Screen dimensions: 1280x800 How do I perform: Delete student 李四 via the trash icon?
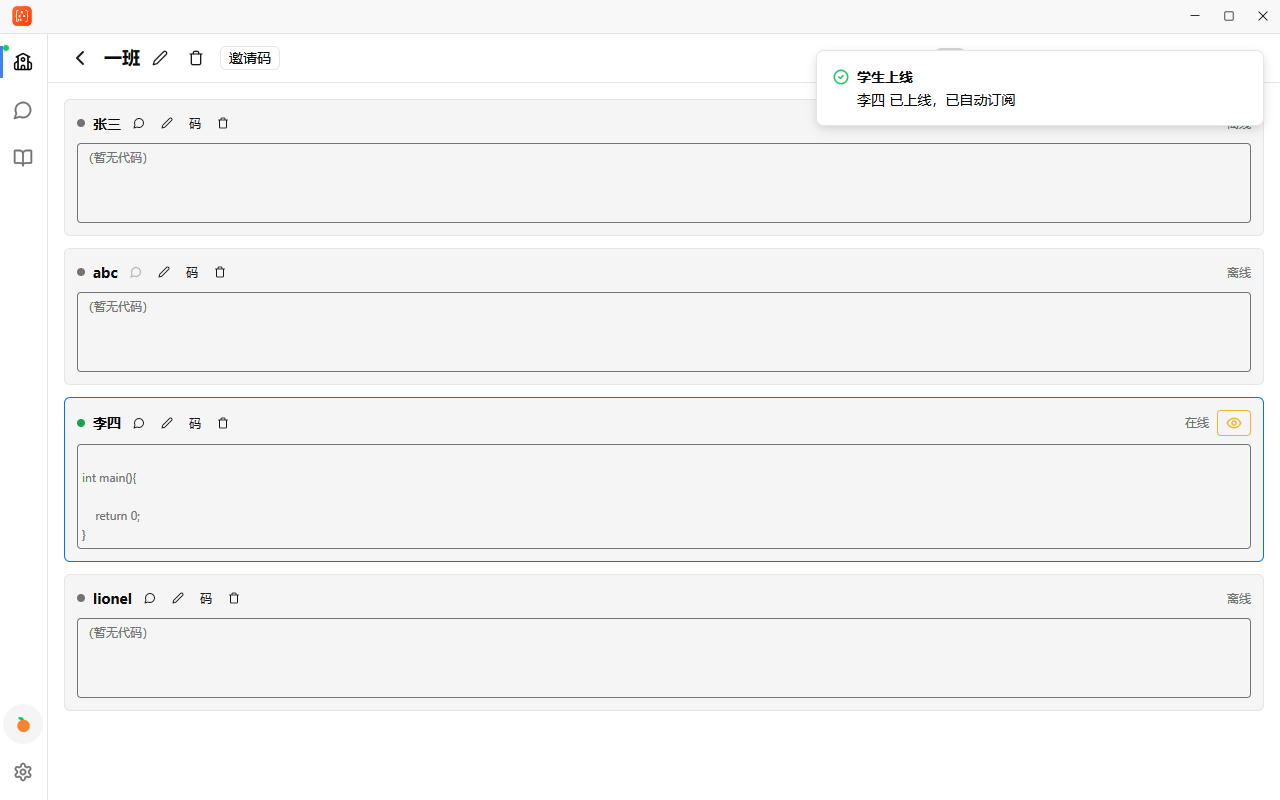click(x=223, y=423)
